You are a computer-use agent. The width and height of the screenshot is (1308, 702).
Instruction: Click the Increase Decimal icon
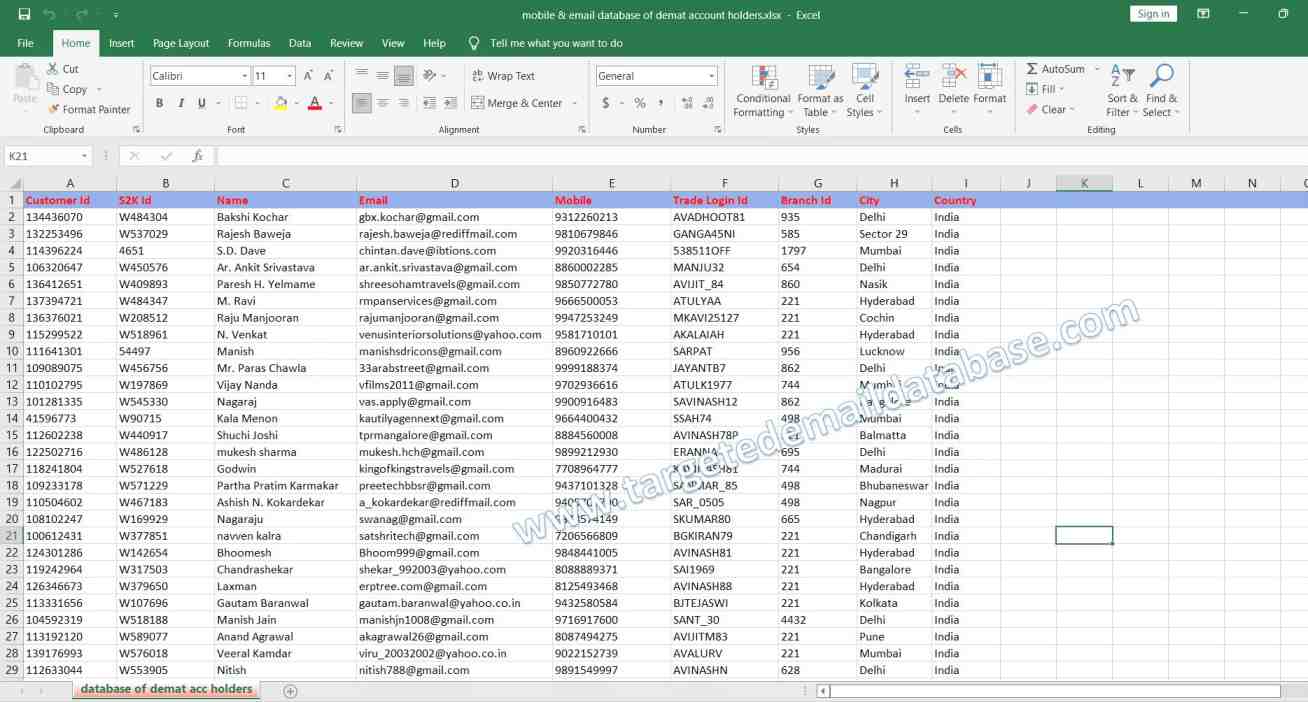point(687,101)
